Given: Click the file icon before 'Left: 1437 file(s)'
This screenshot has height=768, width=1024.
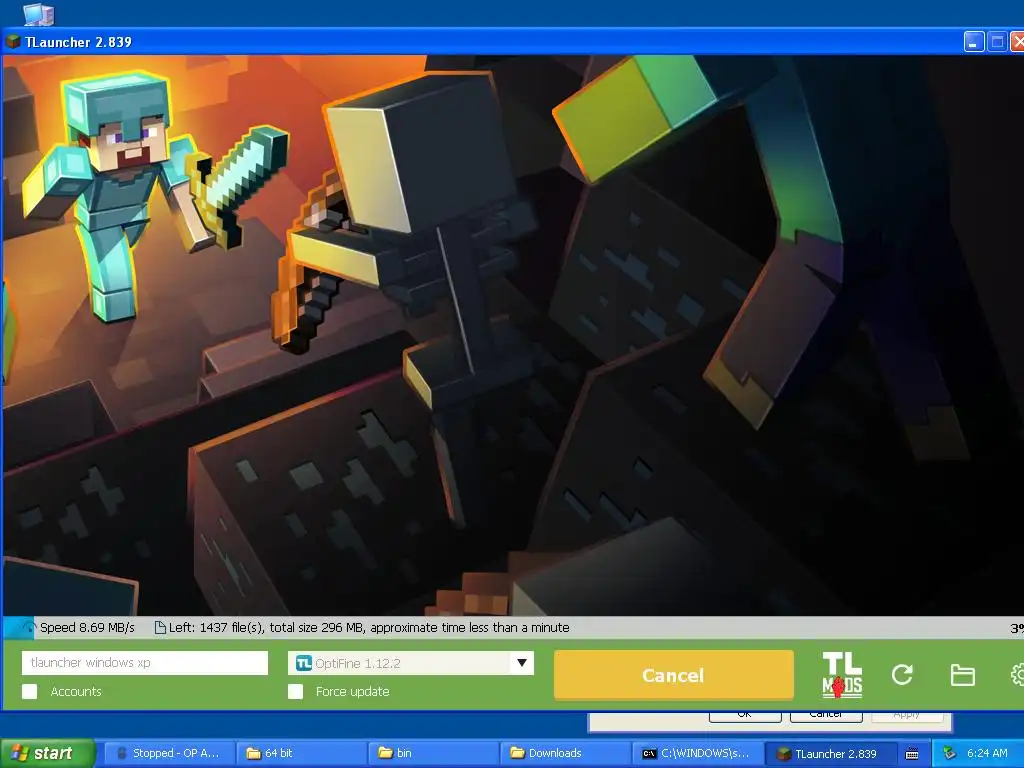Looking at the screenshot, I should [160, 628].
